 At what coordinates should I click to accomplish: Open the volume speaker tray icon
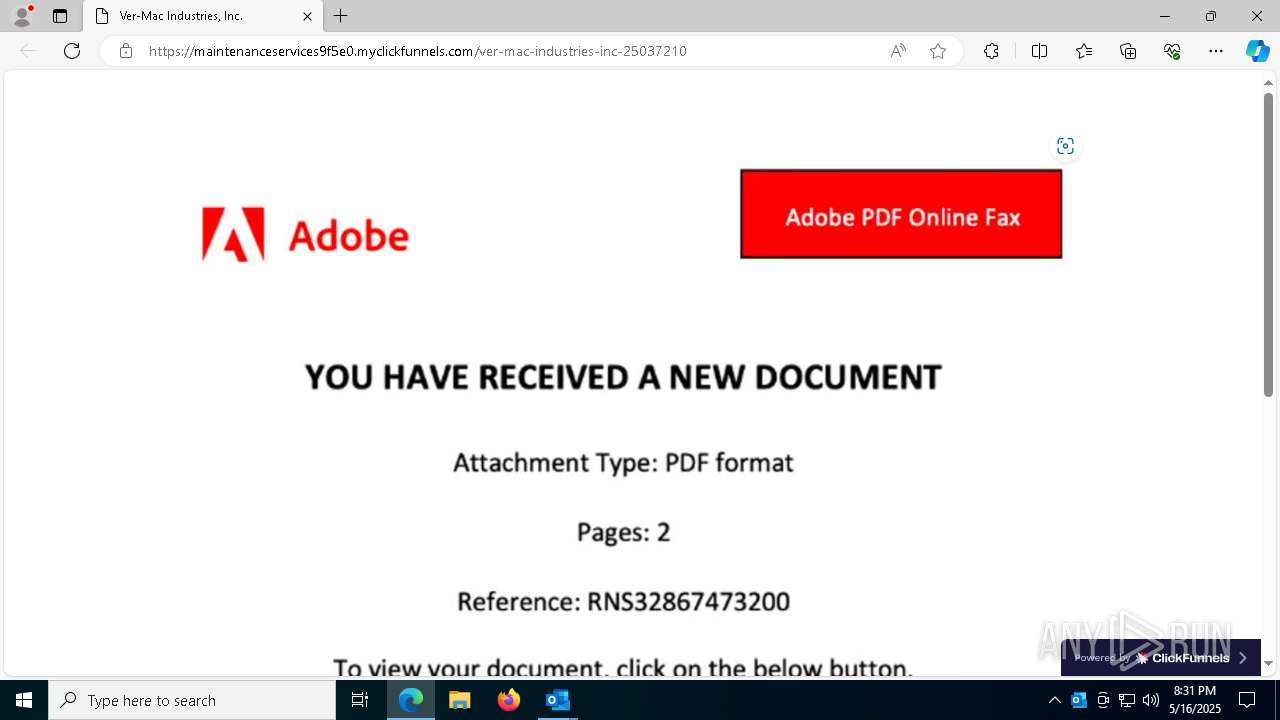pos(1151,700)
